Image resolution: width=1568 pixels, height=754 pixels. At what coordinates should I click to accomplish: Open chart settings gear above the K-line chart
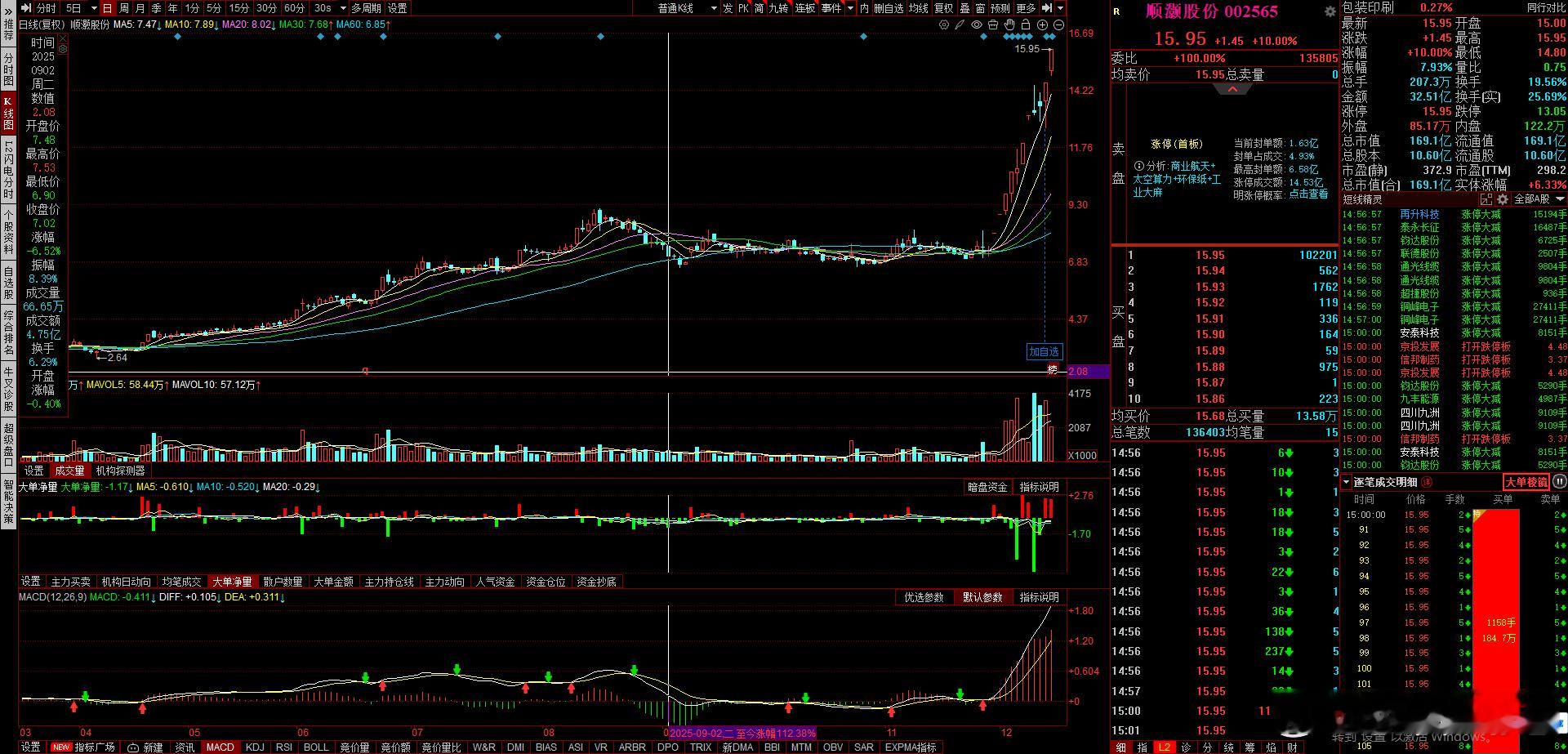[x=944, y=25]
